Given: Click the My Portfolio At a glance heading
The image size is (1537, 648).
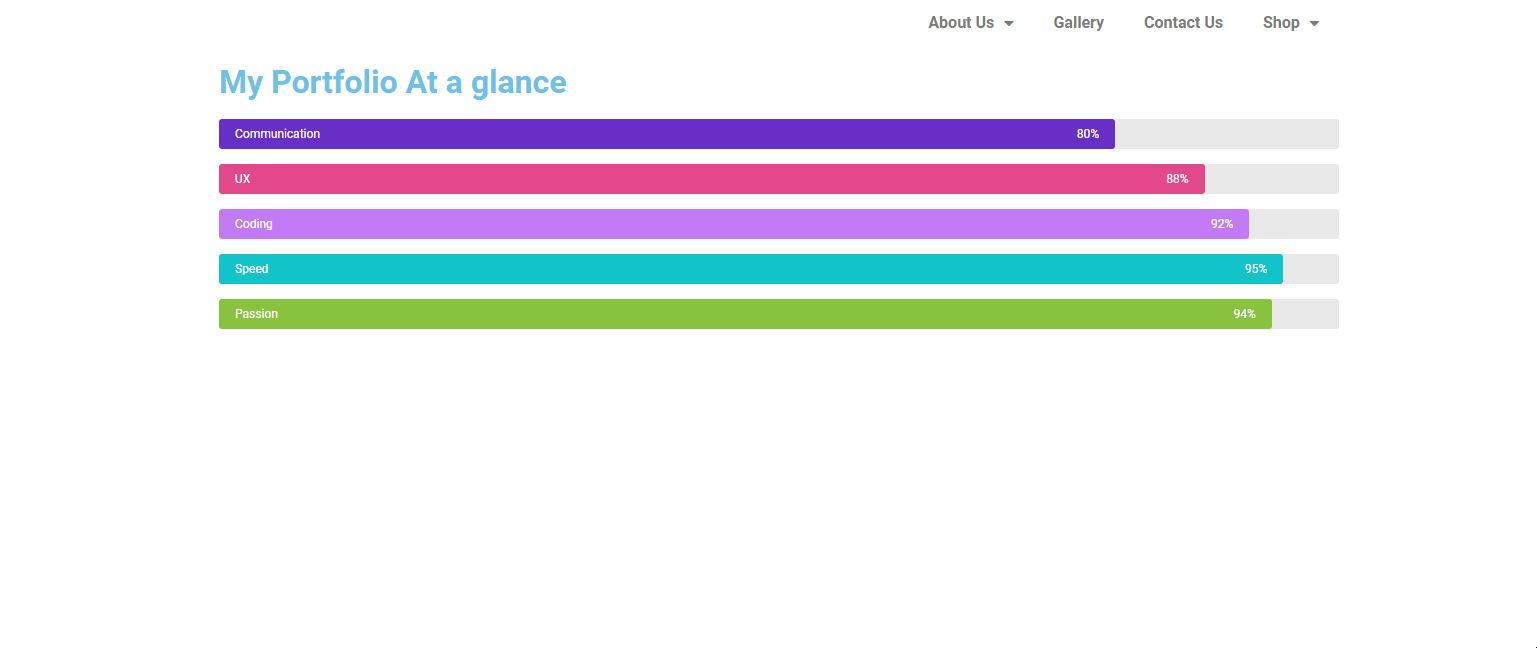Looking at the screenshot, I should [x=392, y=82].
